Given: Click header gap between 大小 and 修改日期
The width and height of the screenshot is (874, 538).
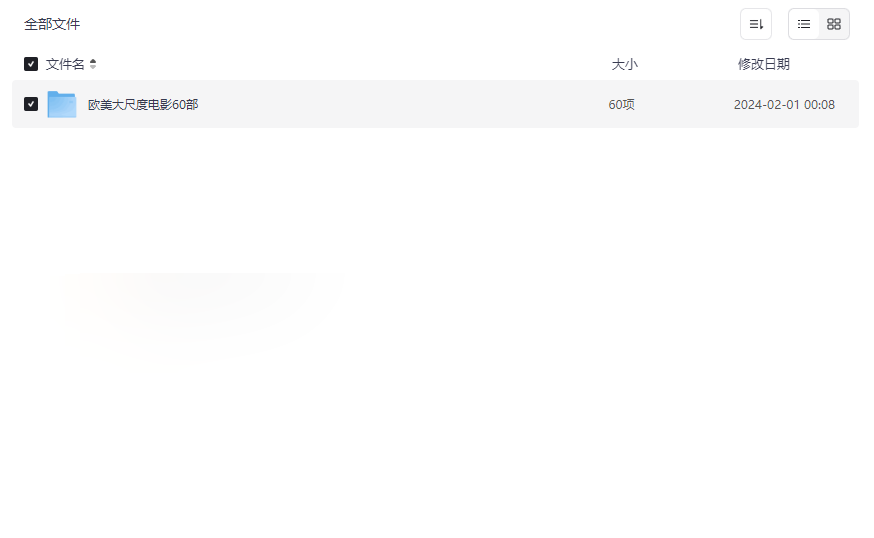Looking at the screenshot, I should click(x=687, y=64).
